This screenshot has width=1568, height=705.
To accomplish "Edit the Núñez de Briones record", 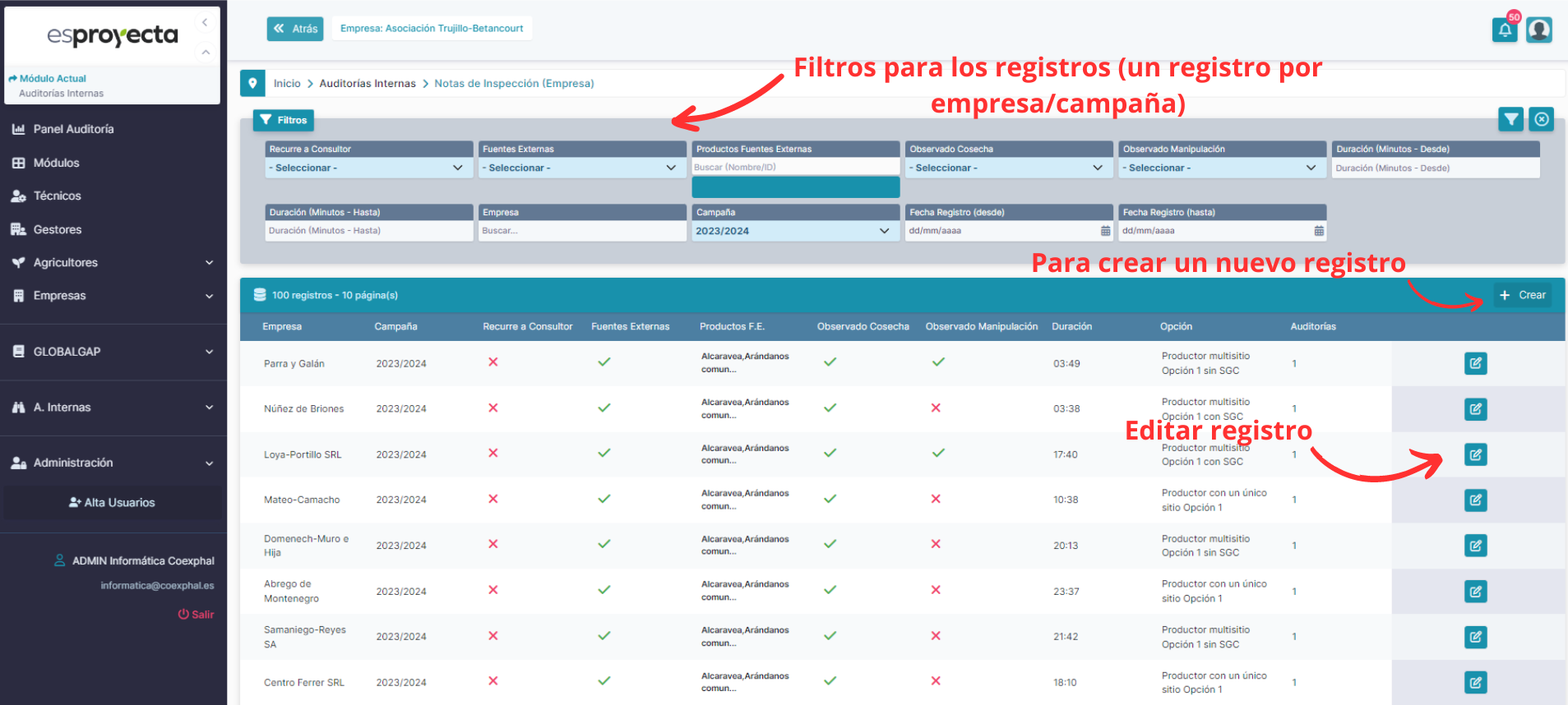I will [x=1476, y=409].
